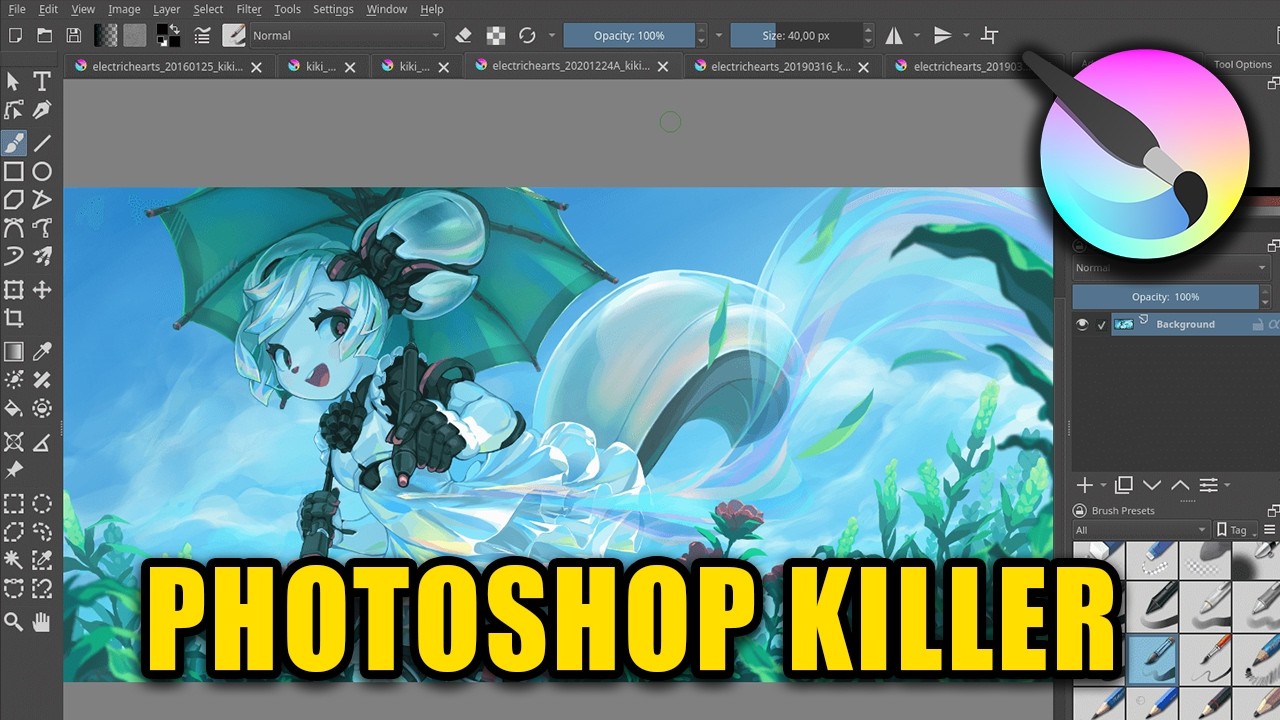Move layer down with down chevron
This screenshot has height=720, width=1280.
(x=1151, y=485)
